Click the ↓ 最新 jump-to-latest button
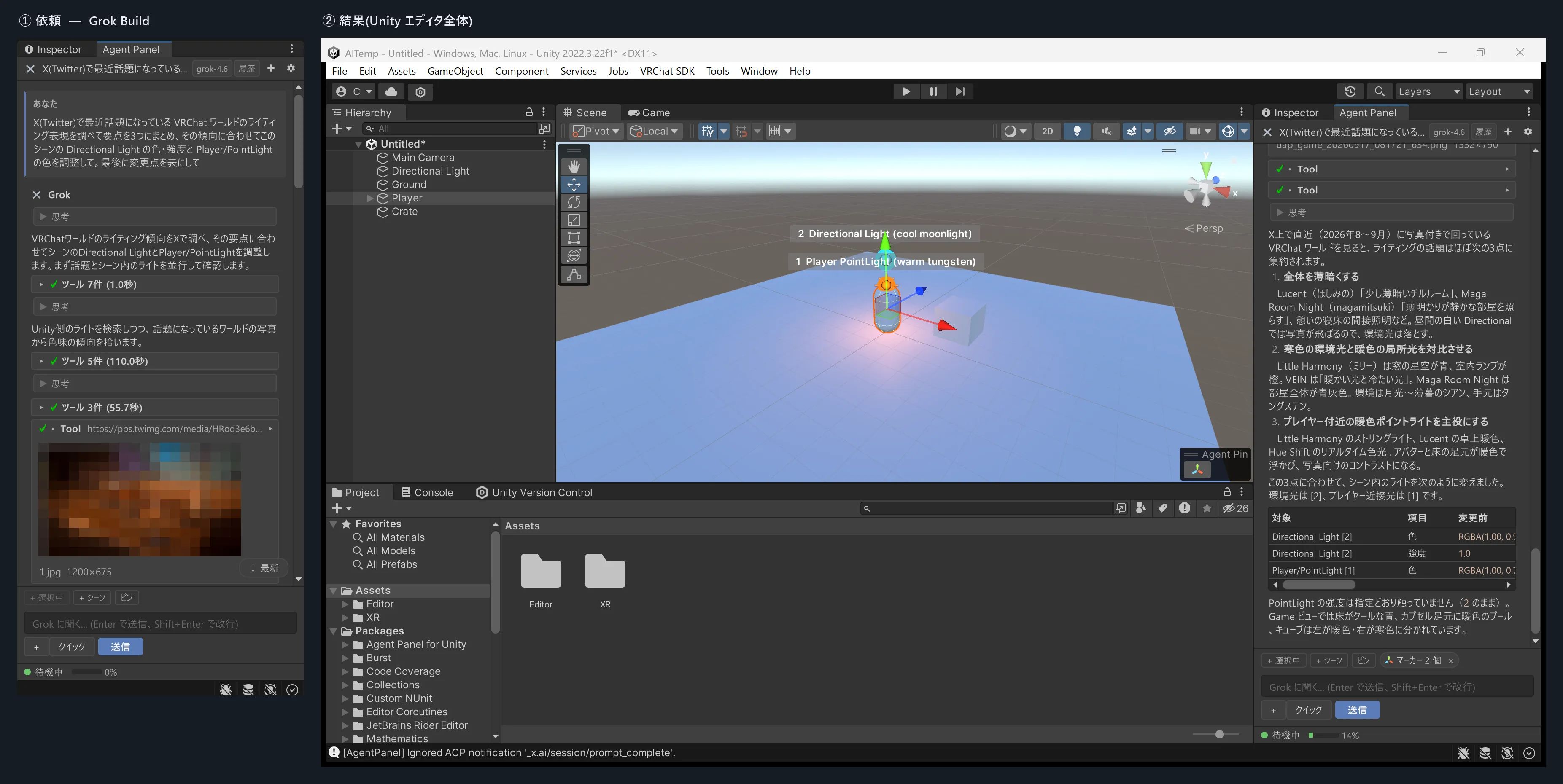 tap(264, 567)
